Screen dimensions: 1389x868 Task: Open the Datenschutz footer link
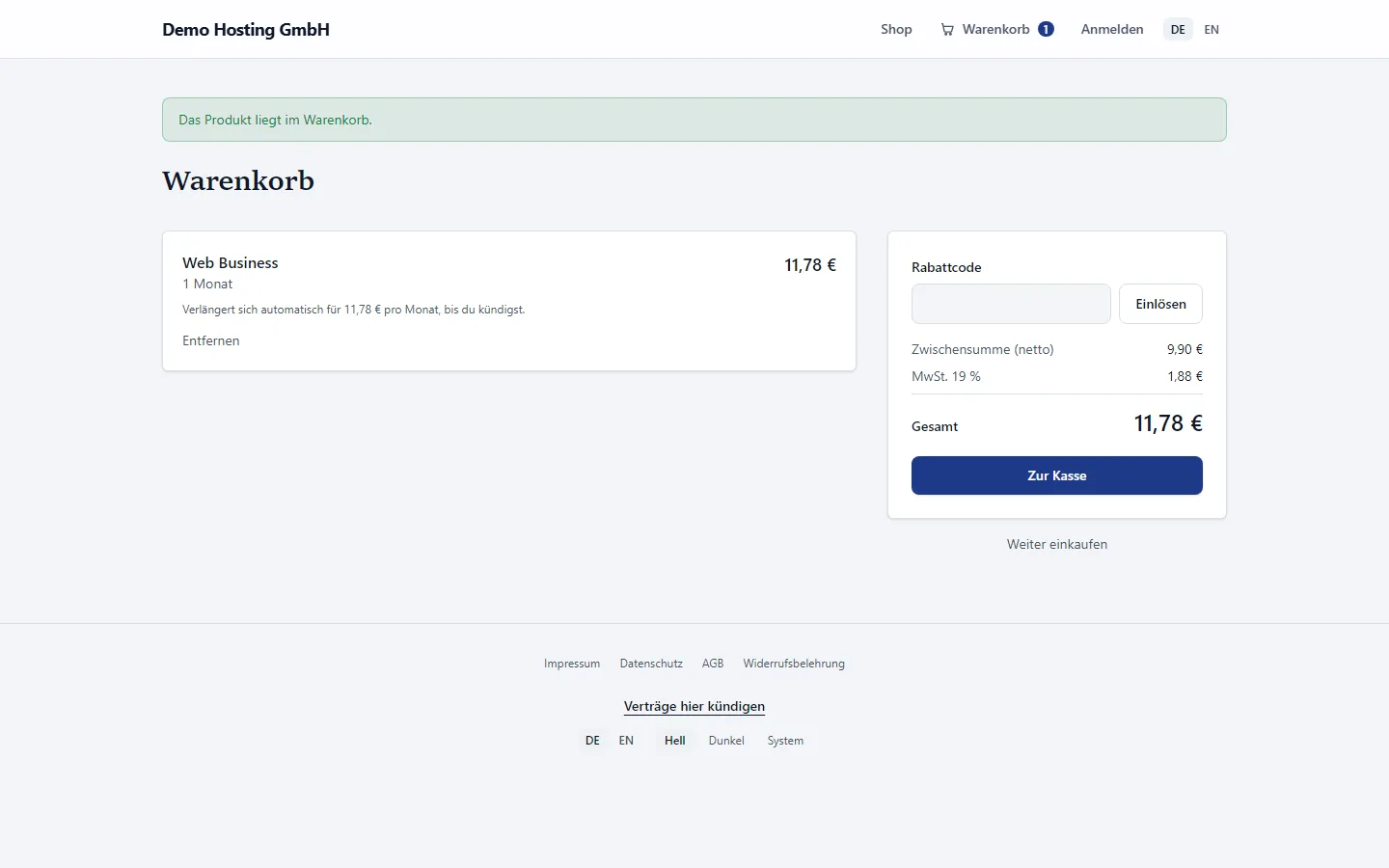click(651, 664)
